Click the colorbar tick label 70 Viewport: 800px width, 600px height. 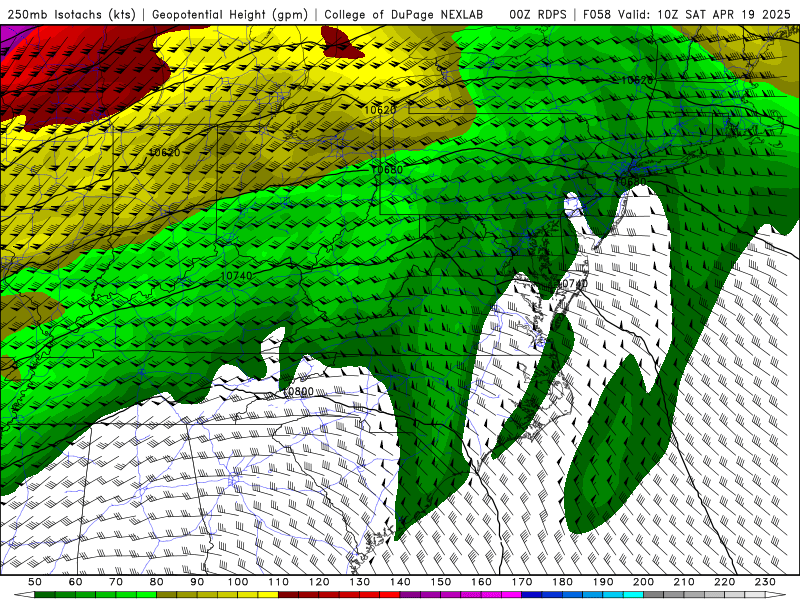point(116,582)
